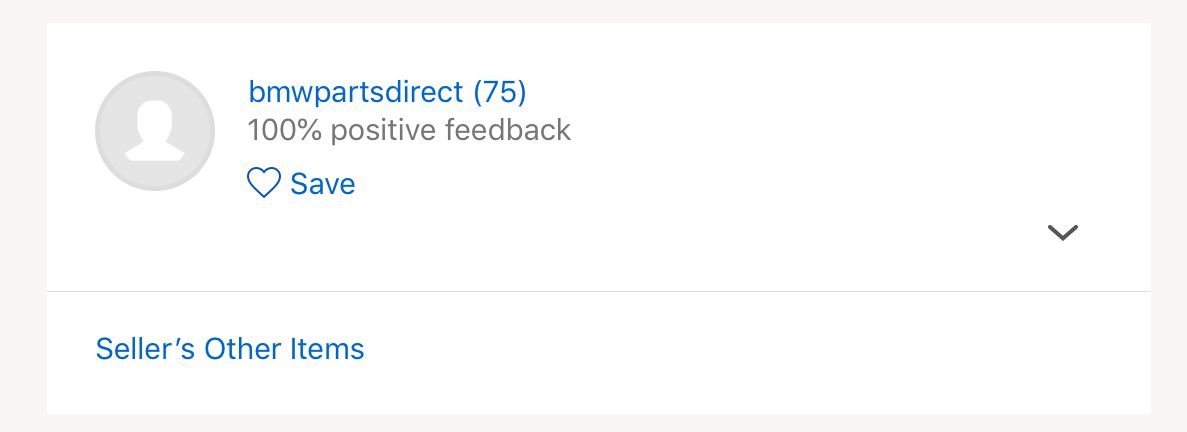Image resolution: width=1187 pixels, height=432 pixels.
Task: View the (75) feedback score
Action: pos(500,92)
